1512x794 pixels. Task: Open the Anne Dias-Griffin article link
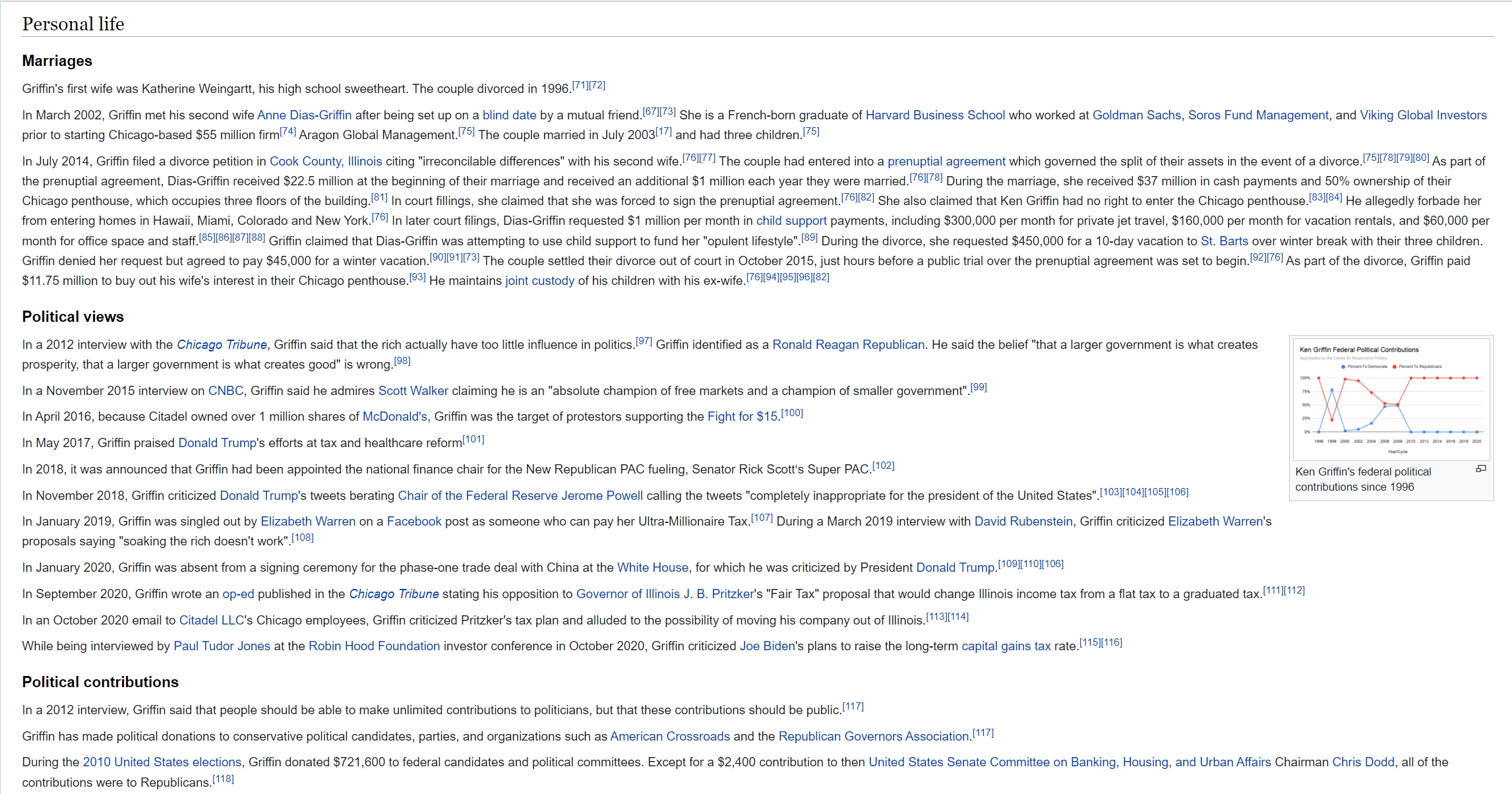pyautogui.click(x=304, y=115)
